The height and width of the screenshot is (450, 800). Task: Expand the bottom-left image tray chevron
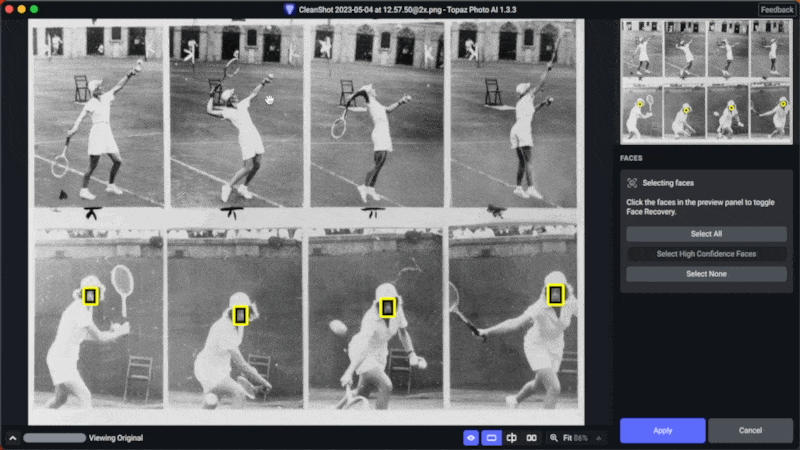(12, 438)
